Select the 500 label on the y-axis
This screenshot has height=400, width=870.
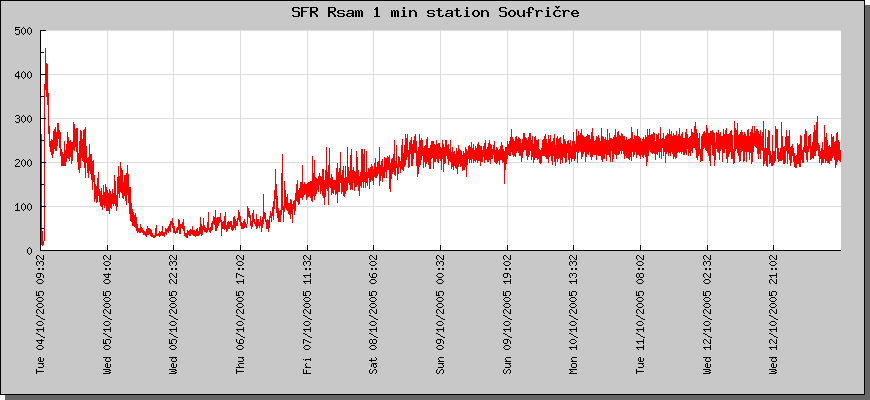click(x=23, y=31)
